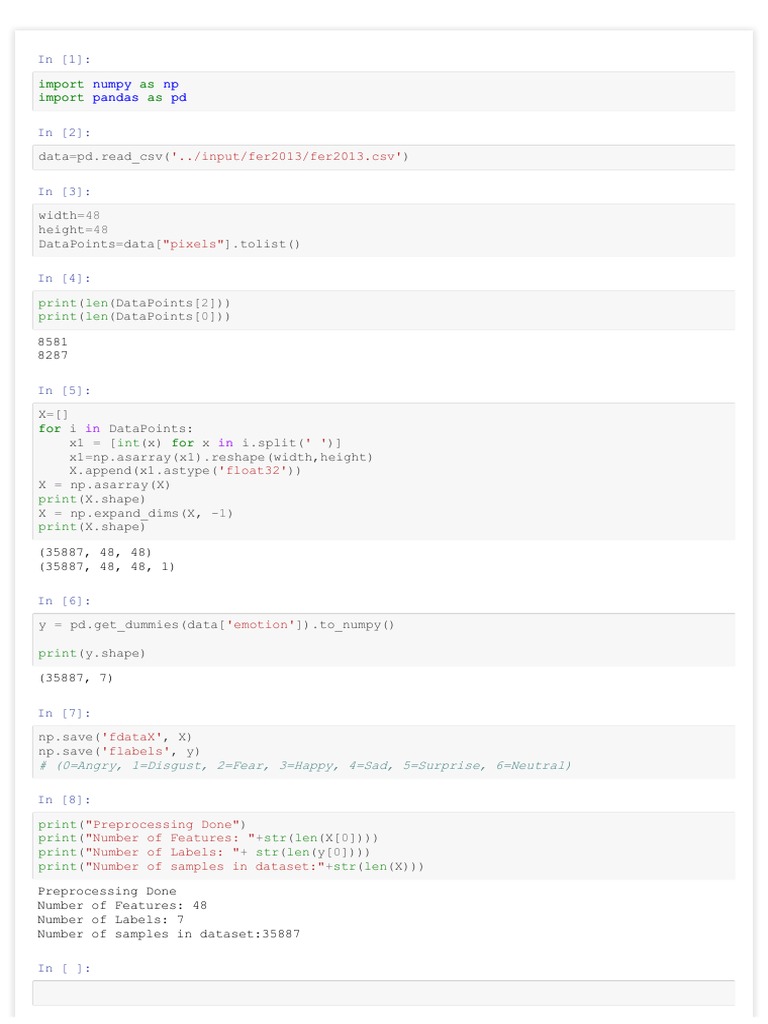Focus the "Preprocessing Done" print statements cell
This screenshot has height=1024, width=768.
[384, 845]
